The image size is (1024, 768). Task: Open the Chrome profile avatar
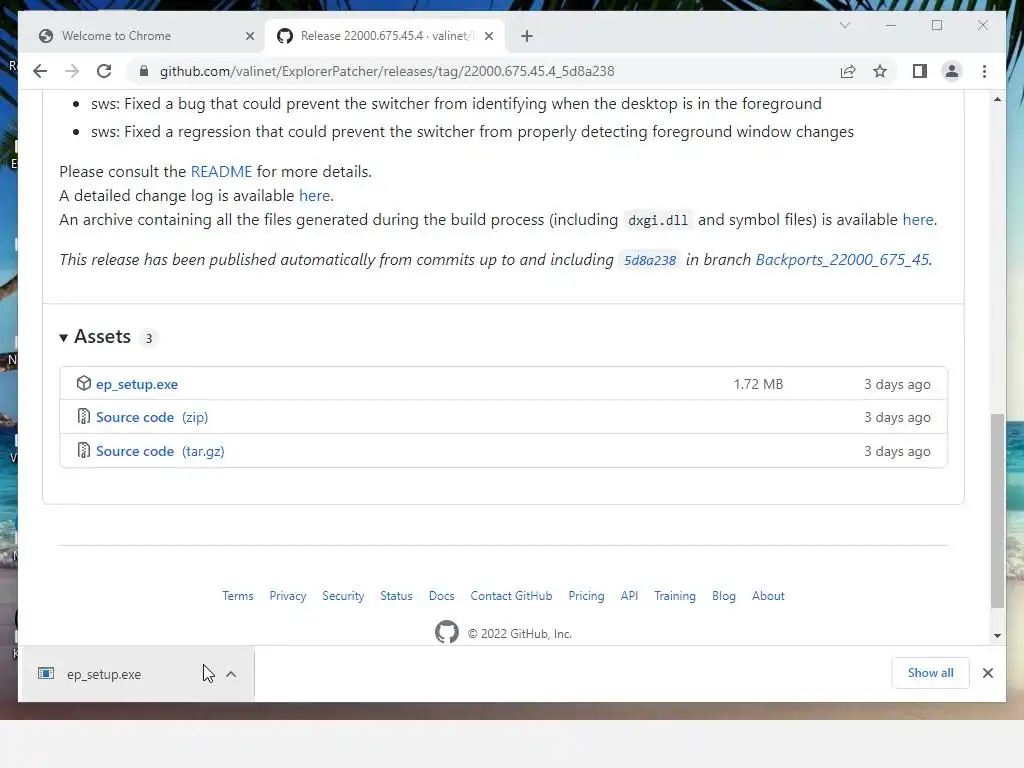[x=952, y=71]
